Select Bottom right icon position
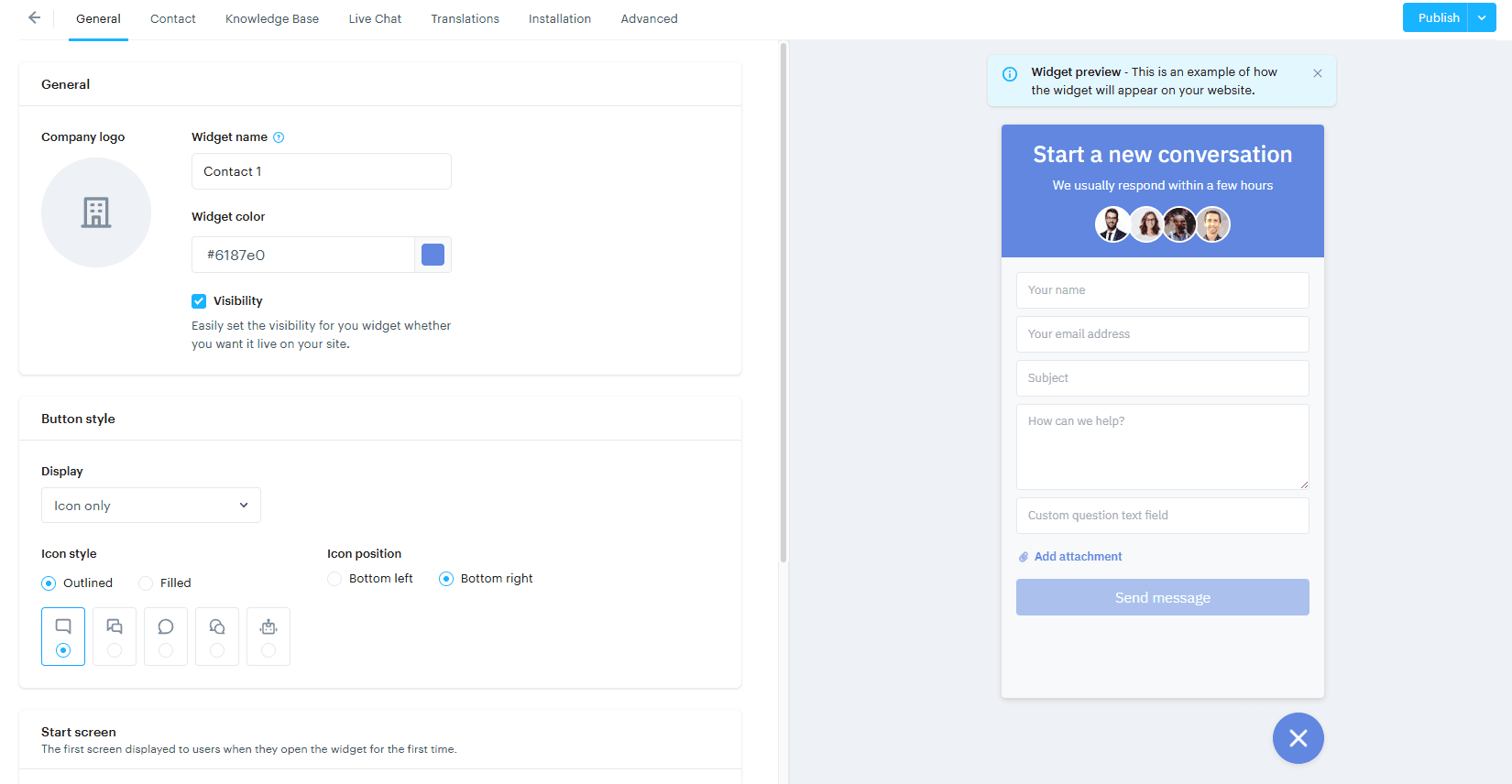Image resolution: width=1512 pixels, height=784 pixels. point(446,579)
